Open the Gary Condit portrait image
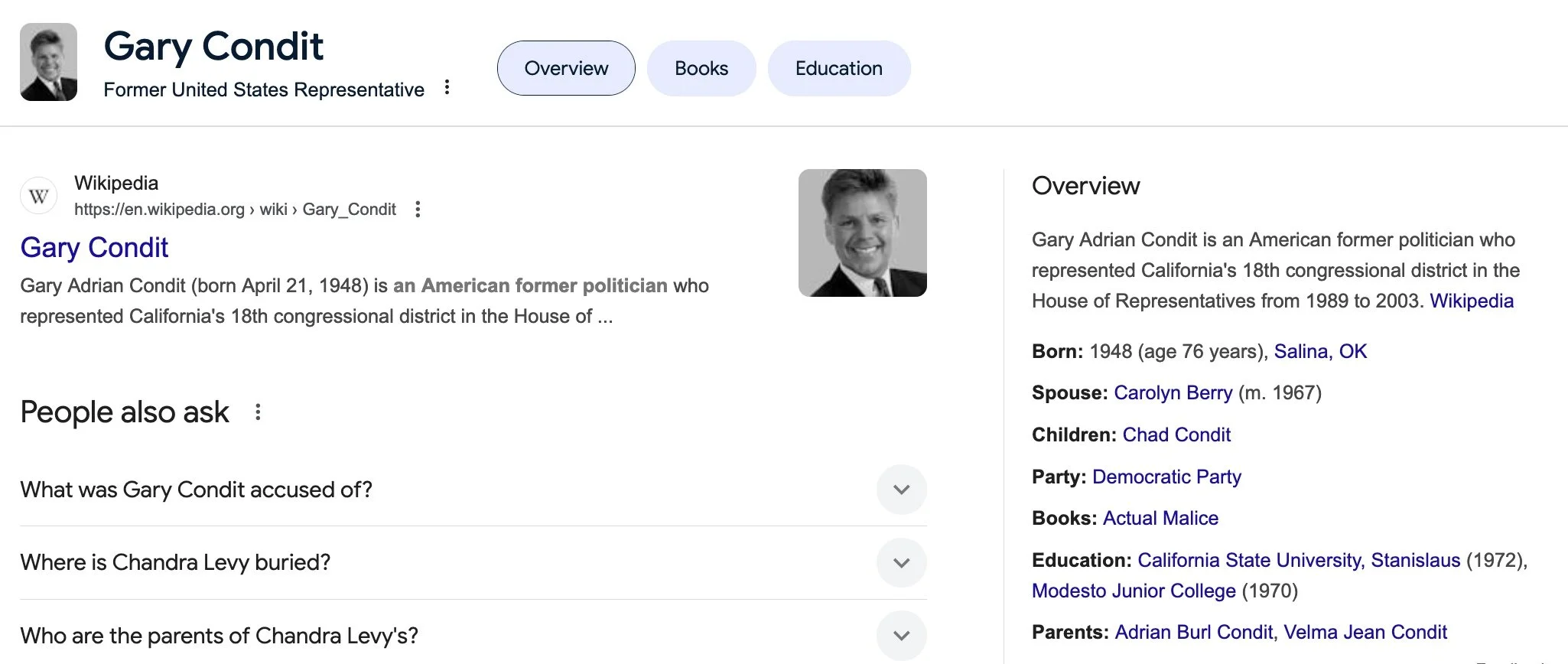The width and height of the screenshot is (1568, 664). point(862,233)
